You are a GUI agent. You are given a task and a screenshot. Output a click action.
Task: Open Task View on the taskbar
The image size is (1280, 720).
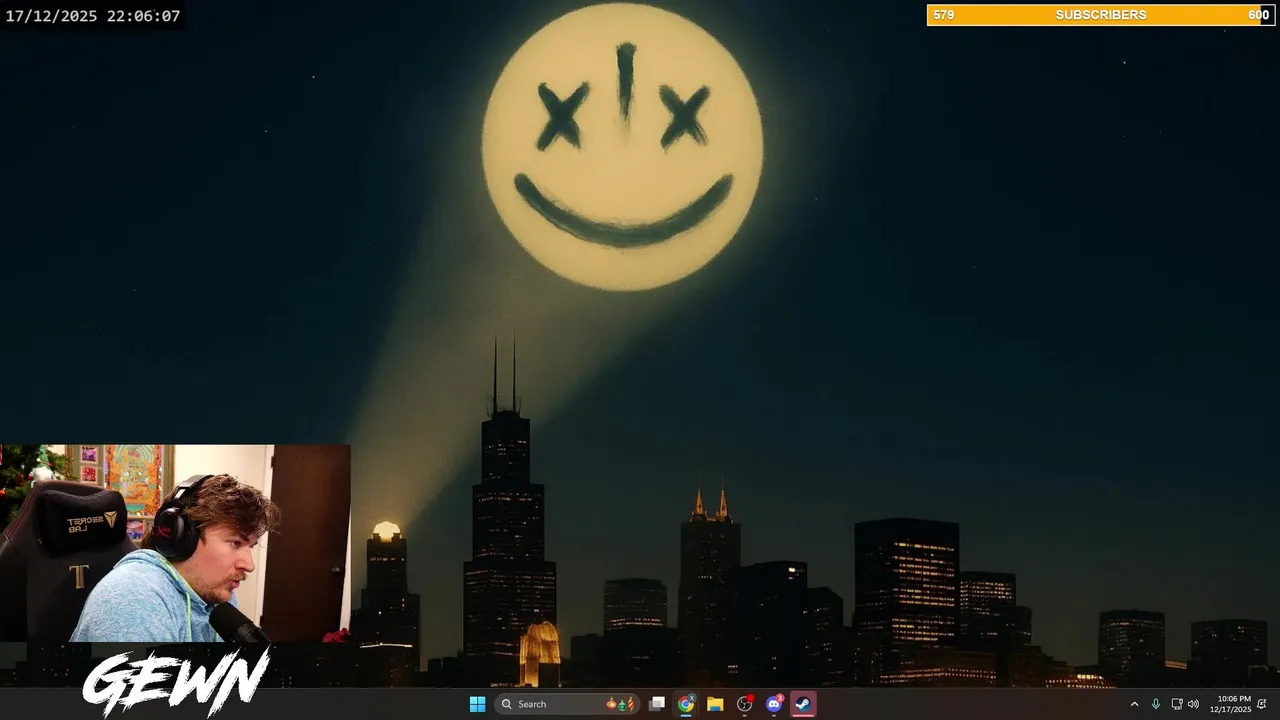point(657,704)
